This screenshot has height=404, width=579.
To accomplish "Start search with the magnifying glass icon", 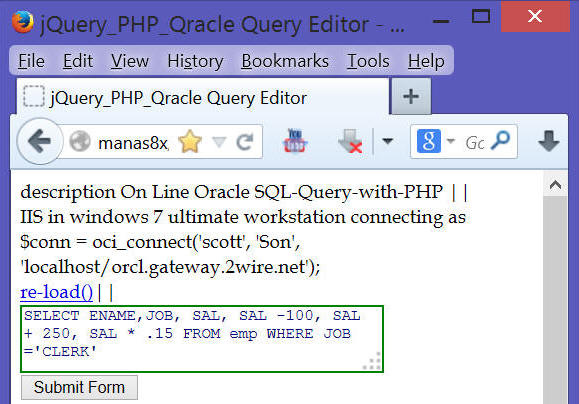I will point(501,141).
